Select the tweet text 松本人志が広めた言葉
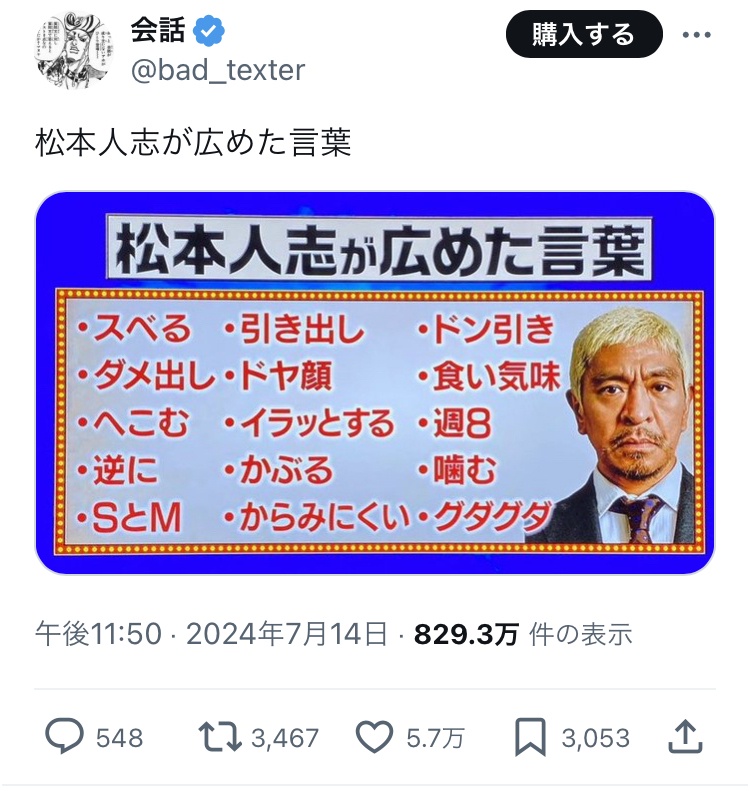This screenshot has height=791, width=750. pos(193,143)
